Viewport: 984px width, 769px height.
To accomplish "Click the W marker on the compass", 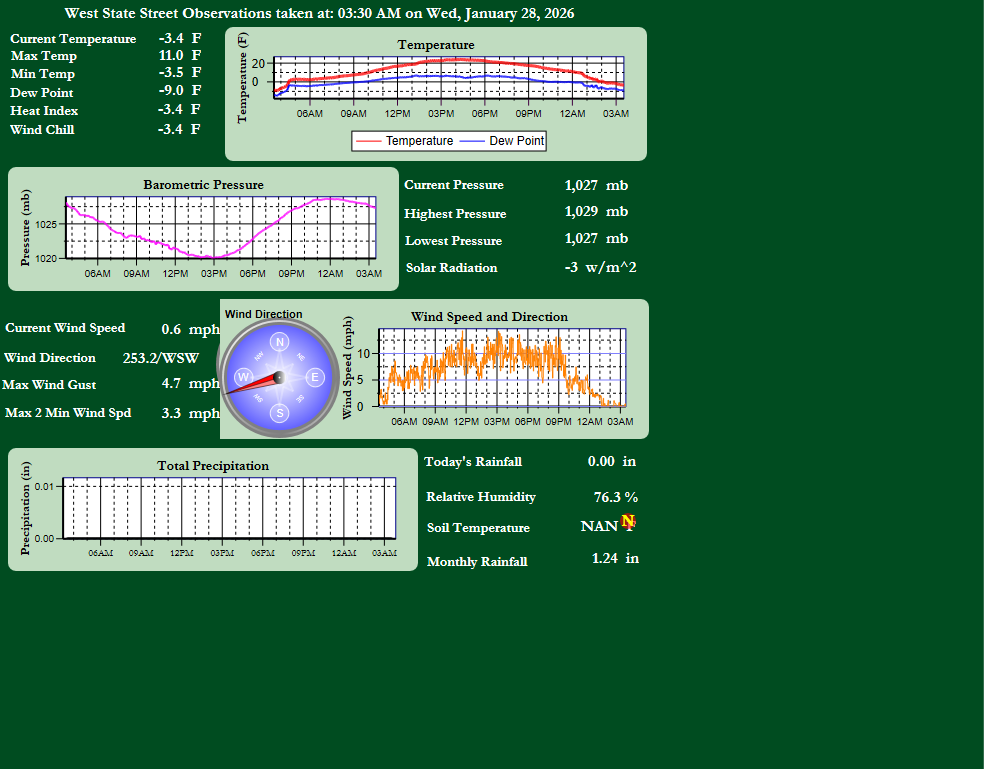I will [244, 377].
